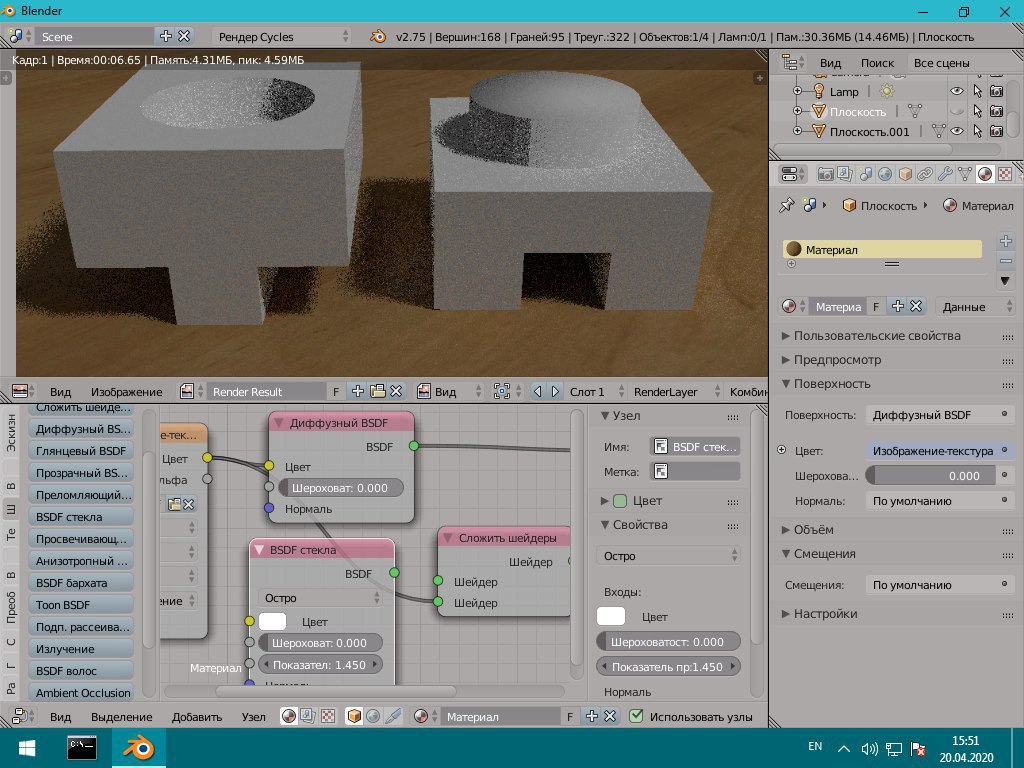Toggle viewport visibility of Плоскость object

pos(957,112)
